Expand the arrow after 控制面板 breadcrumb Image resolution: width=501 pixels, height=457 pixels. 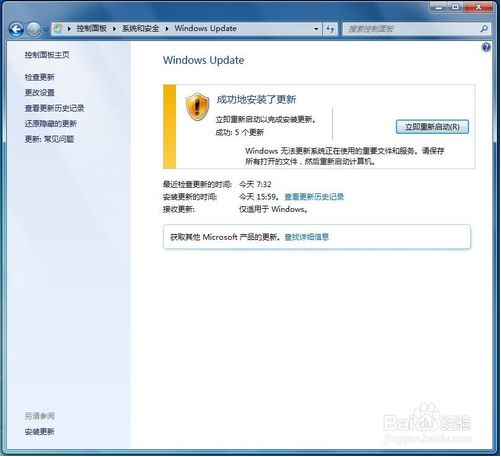(x=114, y=29)
